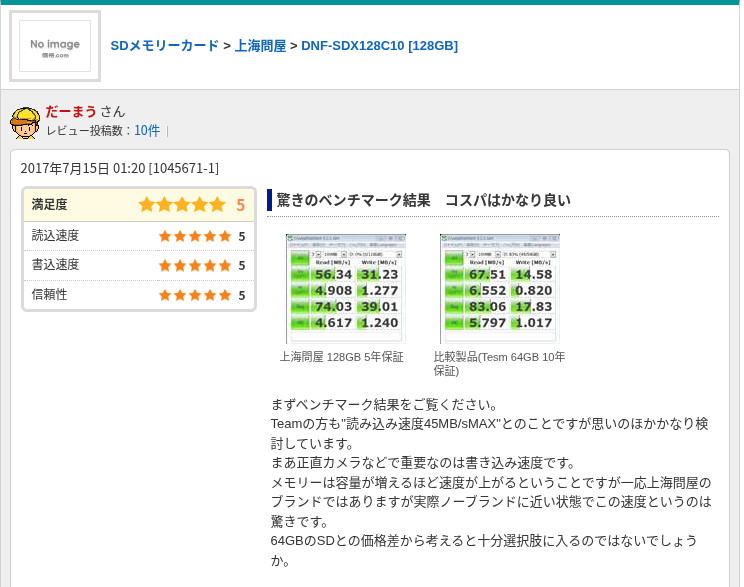Click the reviewer avatar icon with yellow helmet

tap(25, 123)
